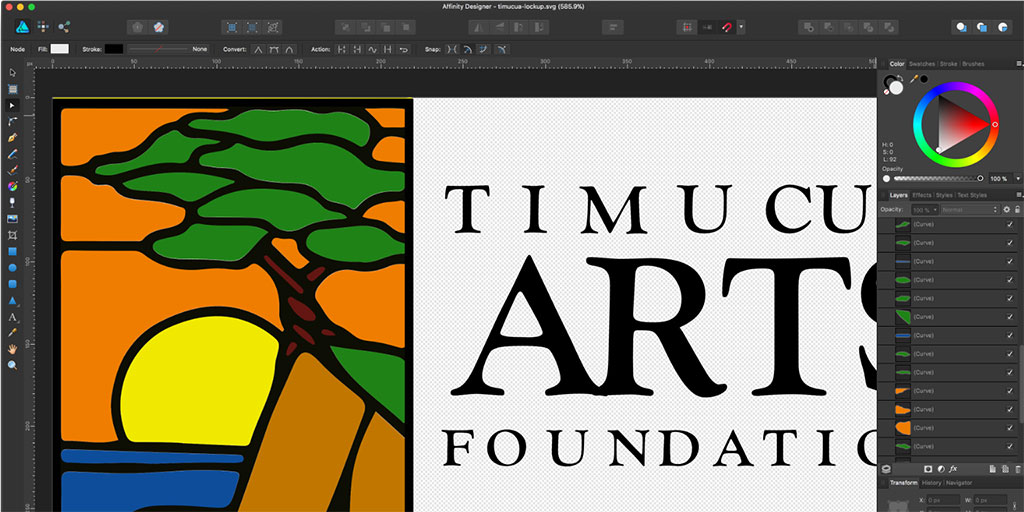
Task: Select the Rounded Rectangle tool
Action: pyautogui.click(x=12, y=284)
